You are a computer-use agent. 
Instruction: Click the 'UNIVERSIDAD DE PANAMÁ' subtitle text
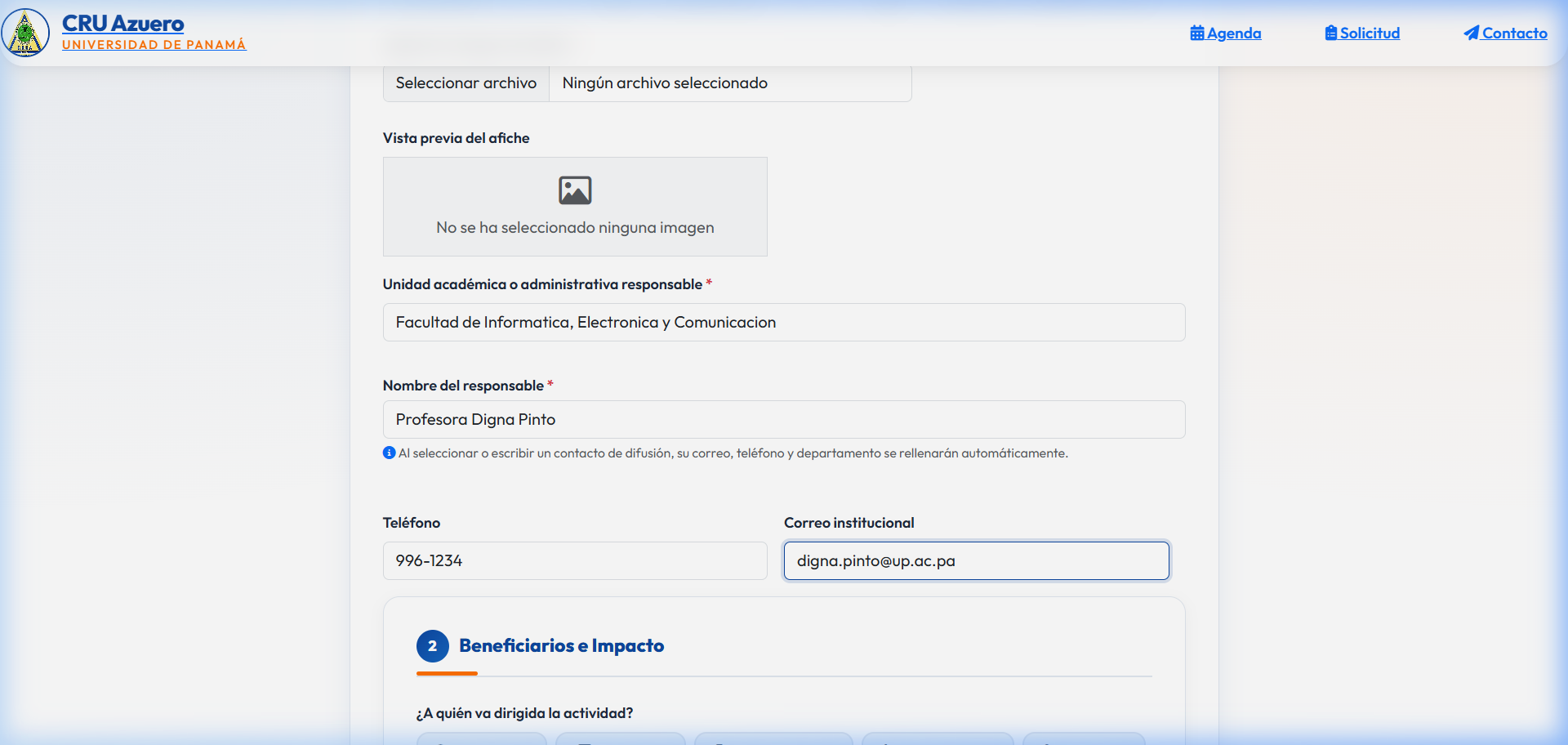tap(154, 45)
